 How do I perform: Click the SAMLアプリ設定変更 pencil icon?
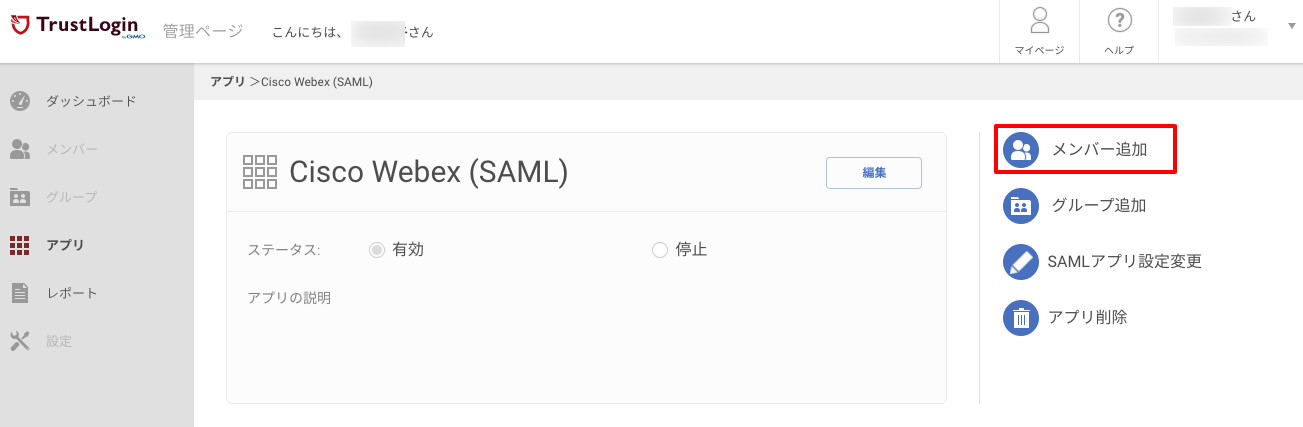(1021, 262)
